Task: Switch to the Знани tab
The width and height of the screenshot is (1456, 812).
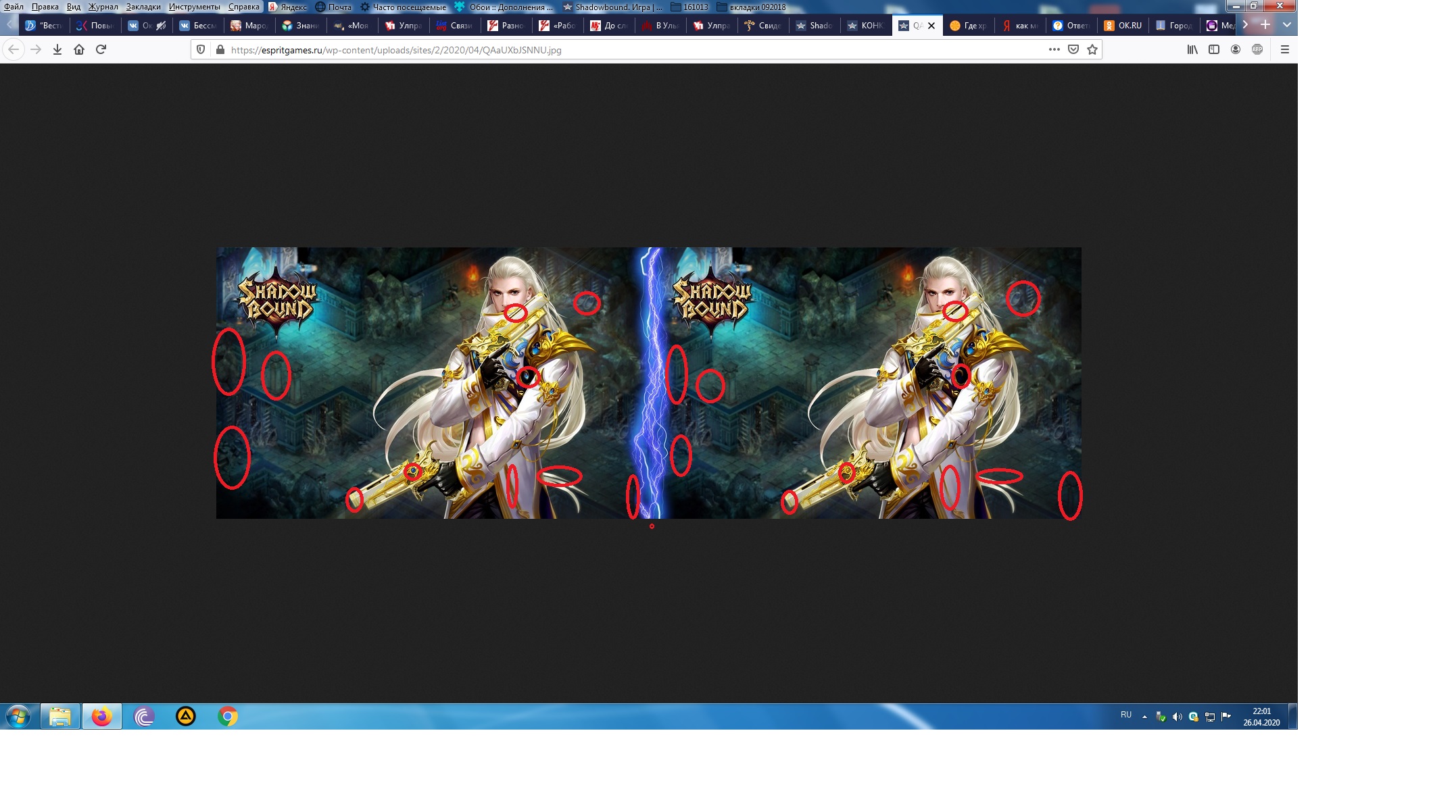Action: [x=301, y=26]
